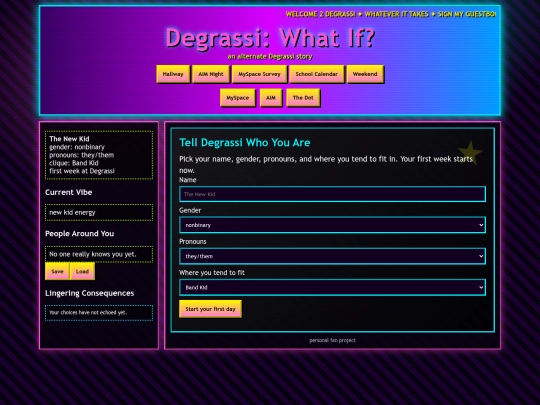
Task: Click 'gender: nonbinary' profile line
Action: [77, 147]
